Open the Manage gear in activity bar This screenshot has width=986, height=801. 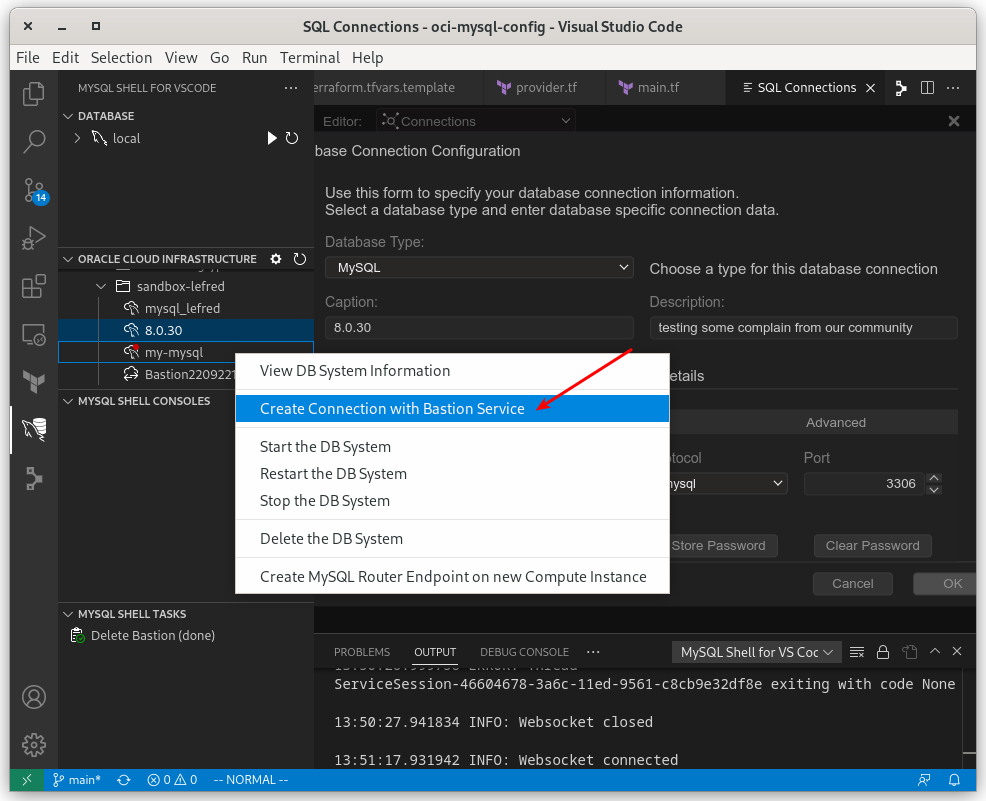point(33,745)
